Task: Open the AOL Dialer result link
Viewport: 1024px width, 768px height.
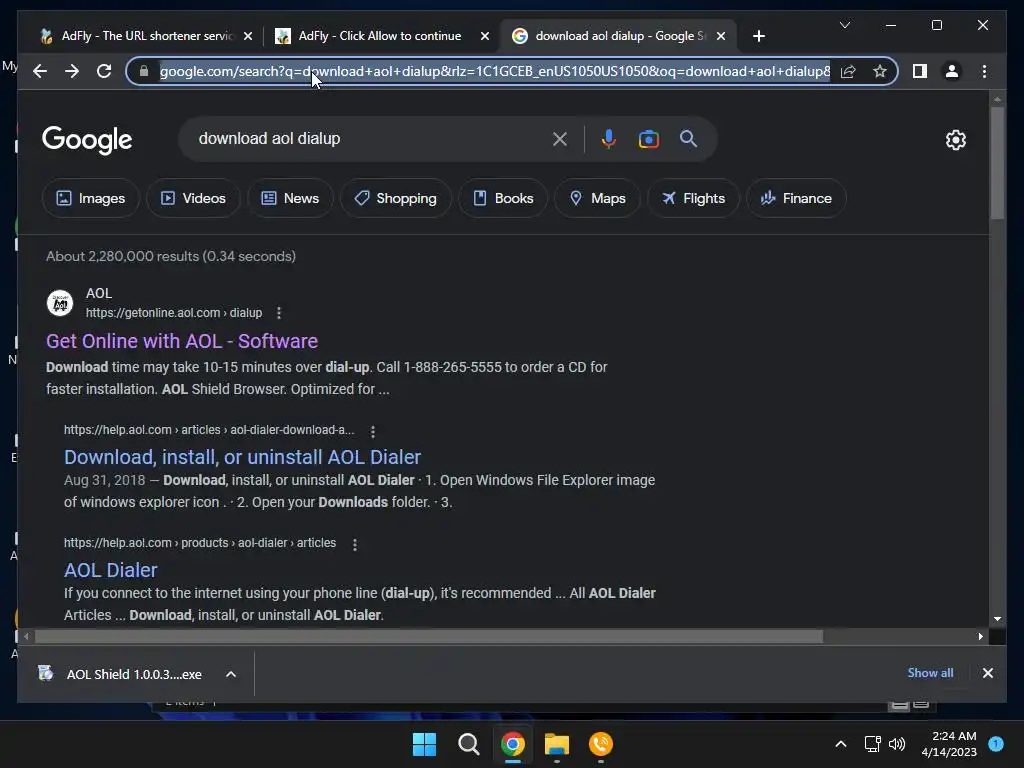Action: 110,570
